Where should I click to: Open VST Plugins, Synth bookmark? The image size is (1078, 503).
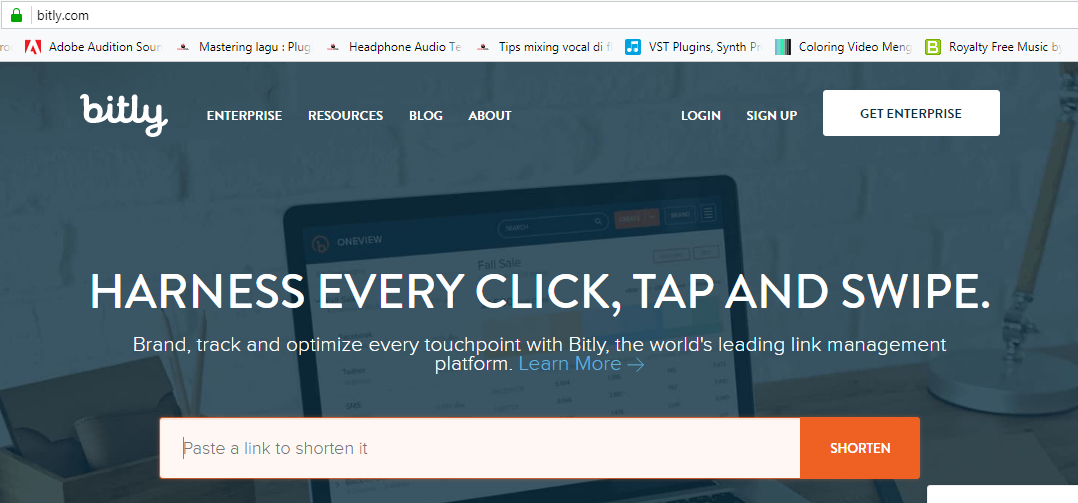click(694, 47)
